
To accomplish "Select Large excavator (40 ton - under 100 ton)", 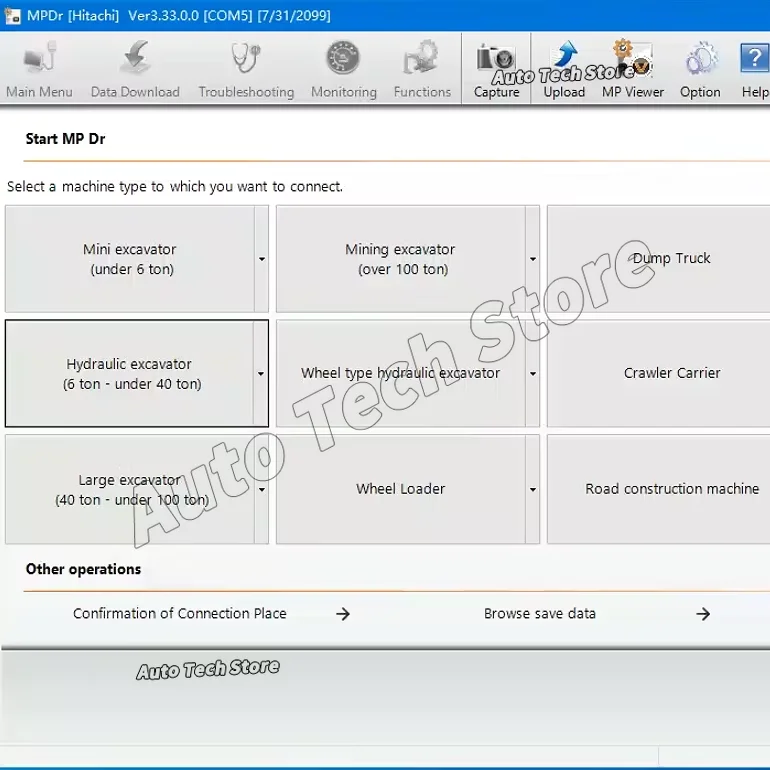I will [x=130, y=489].
